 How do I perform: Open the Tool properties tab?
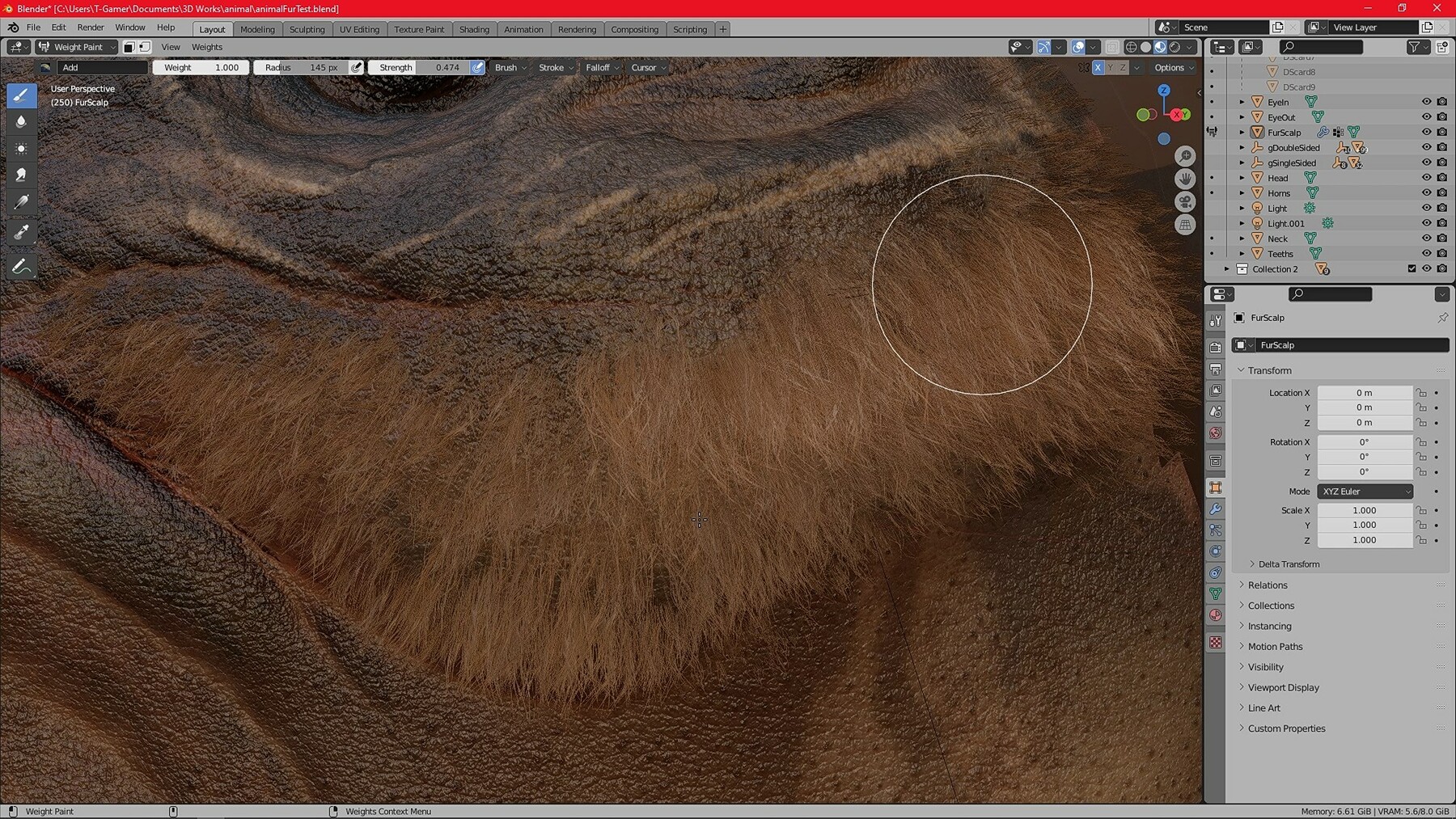[1216, 320]
